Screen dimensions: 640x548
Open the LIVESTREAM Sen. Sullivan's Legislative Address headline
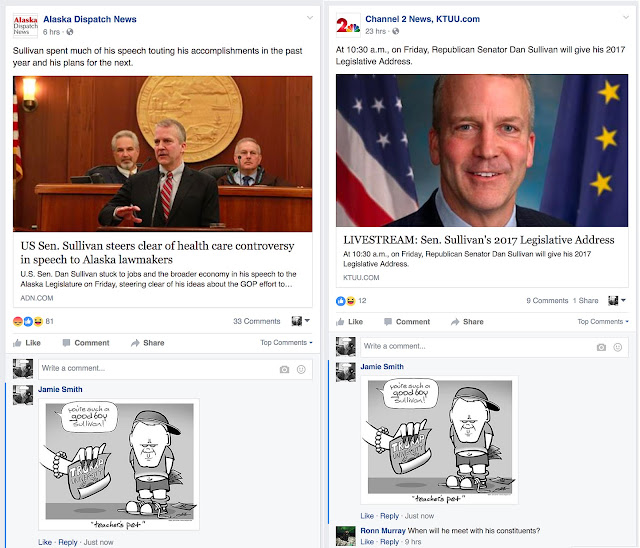479,240
